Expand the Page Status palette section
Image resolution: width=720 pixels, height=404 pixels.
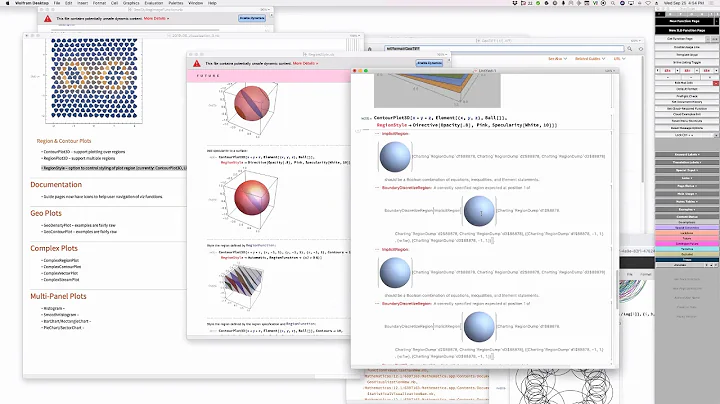click(686, 186)
